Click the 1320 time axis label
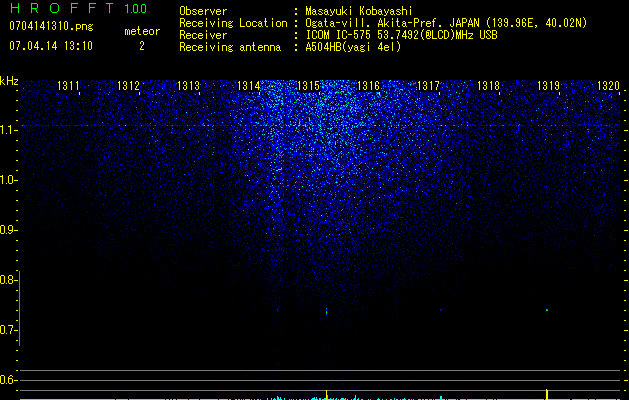This screenshot has height=400, width=629. coord(609,85)
